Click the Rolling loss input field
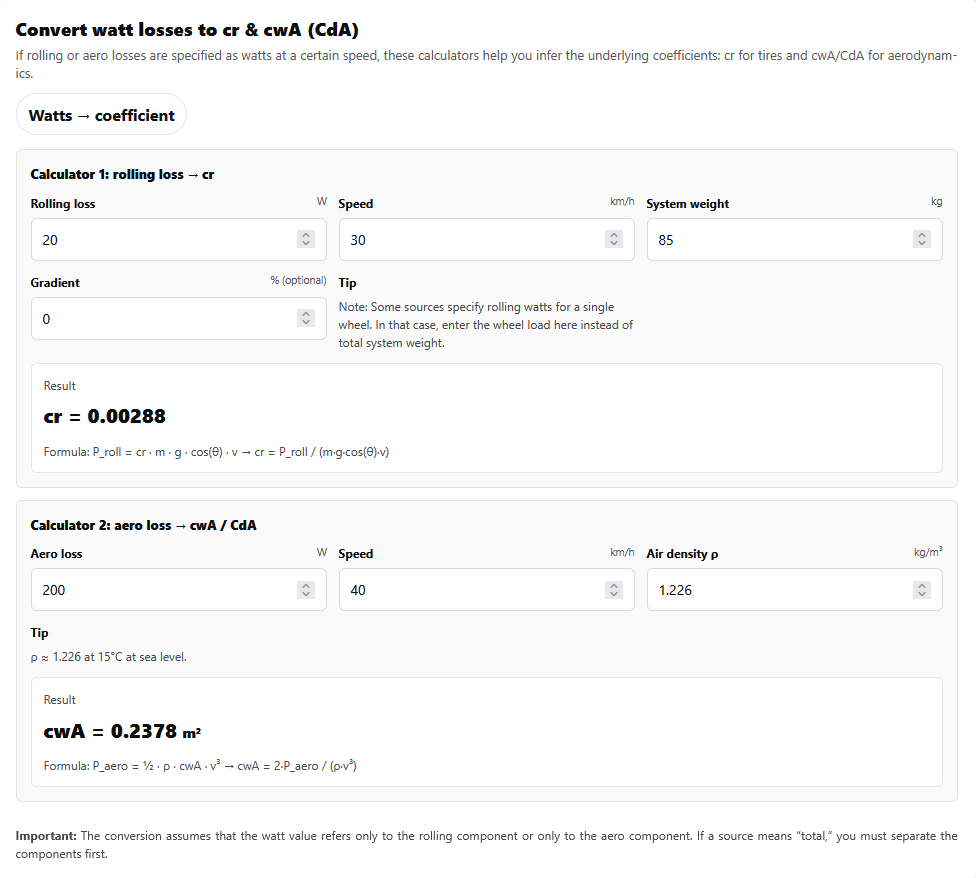 160,240
